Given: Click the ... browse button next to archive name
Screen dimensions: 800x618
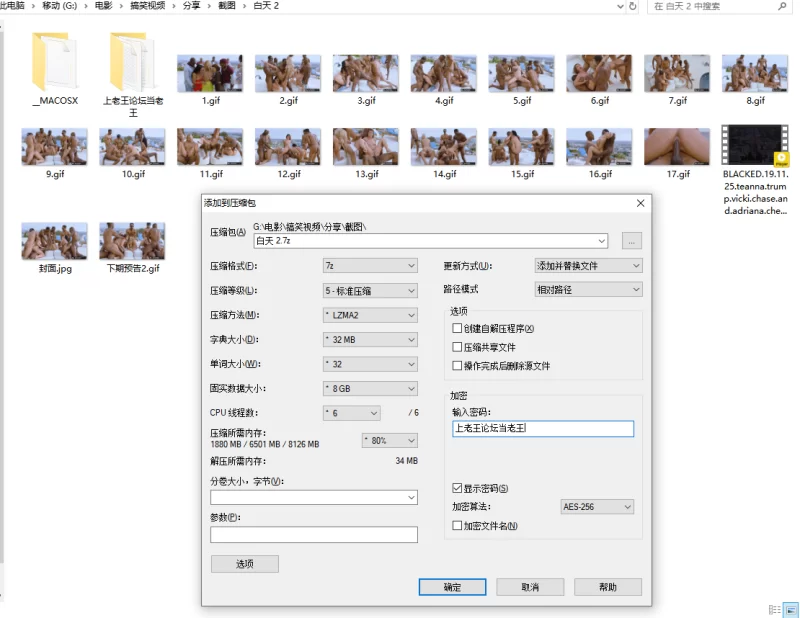Looking at the screenshot, I should (x=632, y=240).
